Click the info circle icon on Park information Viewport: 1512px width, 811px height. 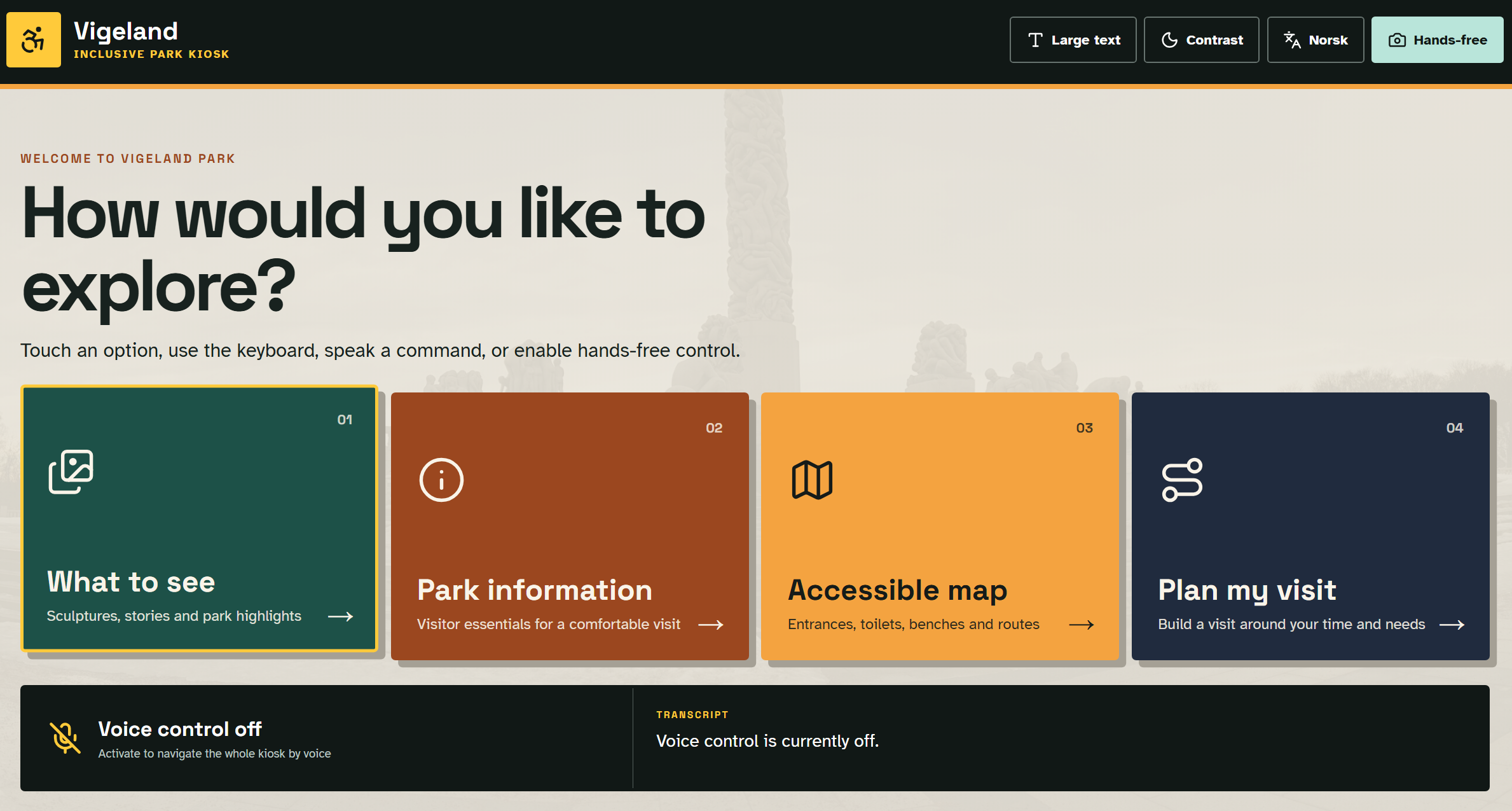pyautogui.click(x=441, y=480)
